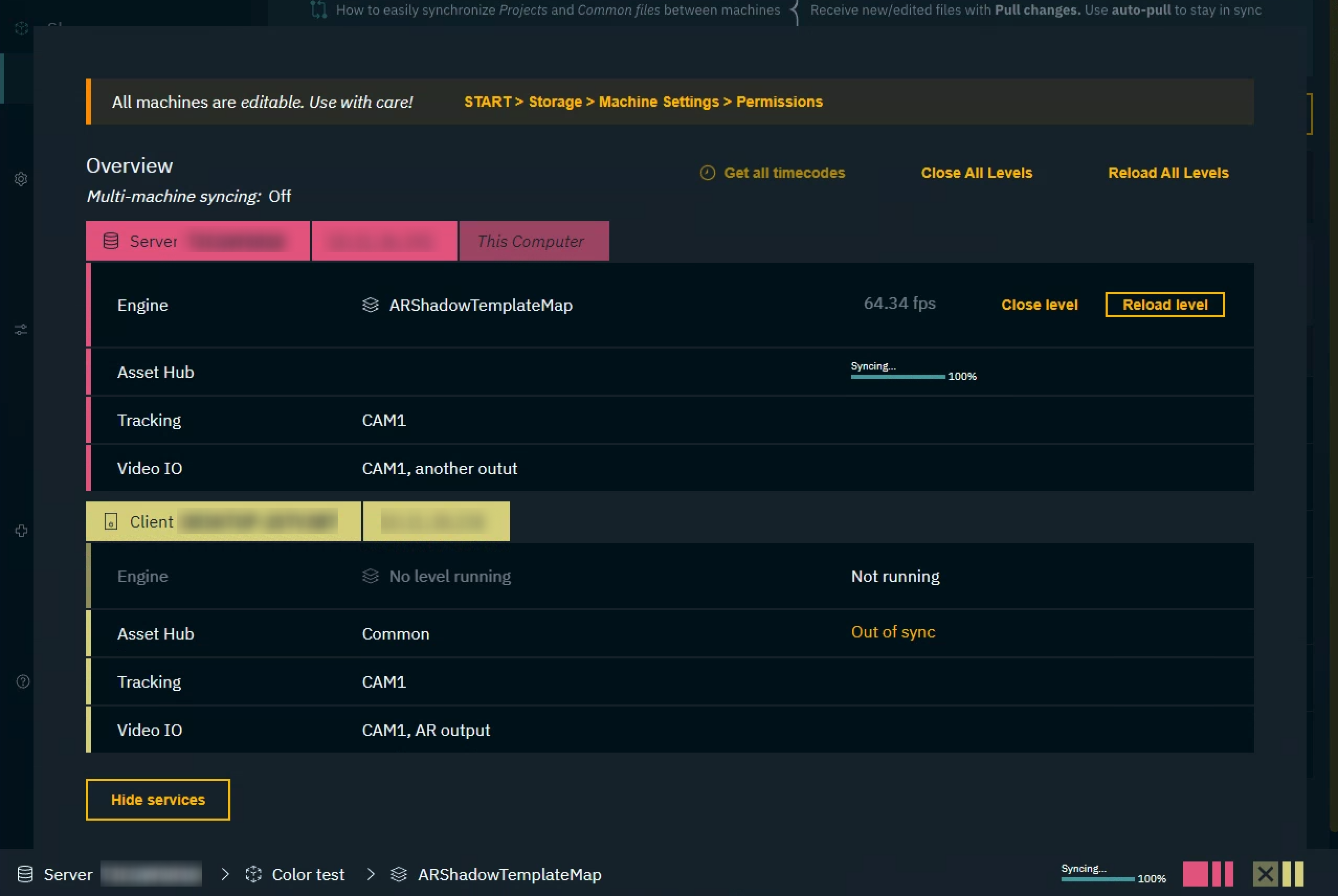This screenshot has height=896, width=1338.
Task: Click the layers icon beside ARShadowTemplateMap in footer
Action: 398,875
